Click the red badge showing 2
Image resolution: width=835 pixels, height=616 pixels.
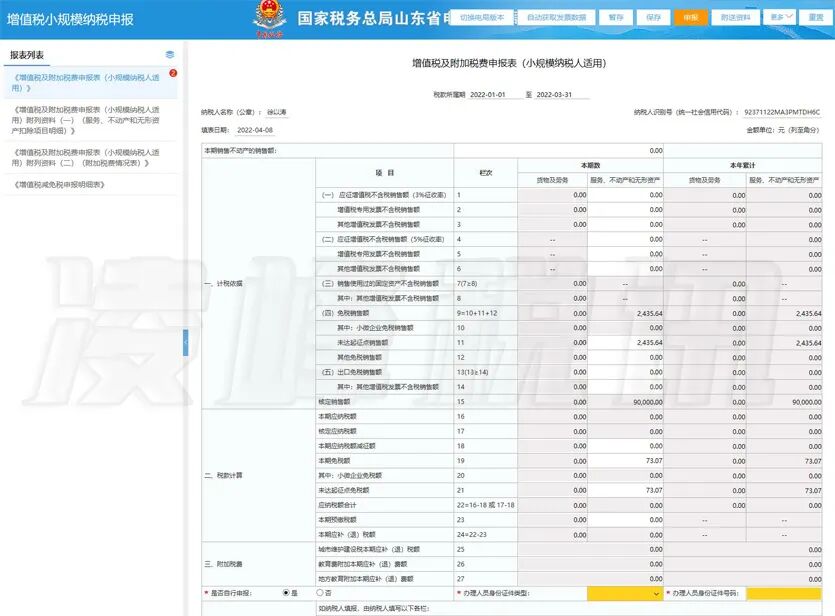pos(173,73)
